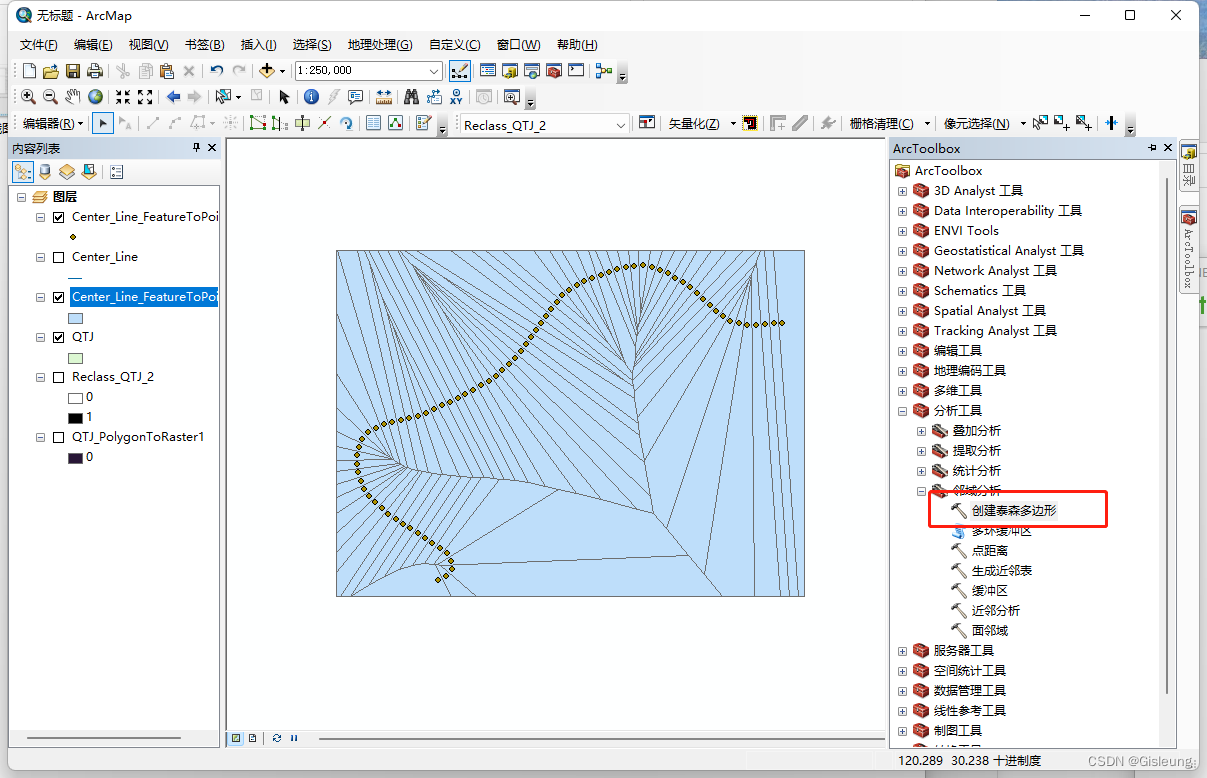Open the 书签(B) menu
This screenshot has width=1207, height=778.
pyautogui.click(x=204, y=45)
